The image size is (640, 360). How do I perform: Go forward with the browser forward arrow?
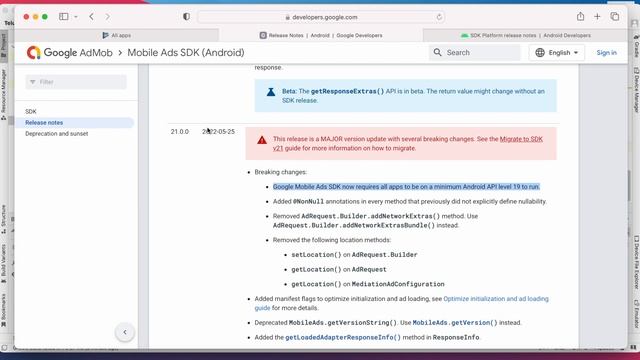(107, 17)
